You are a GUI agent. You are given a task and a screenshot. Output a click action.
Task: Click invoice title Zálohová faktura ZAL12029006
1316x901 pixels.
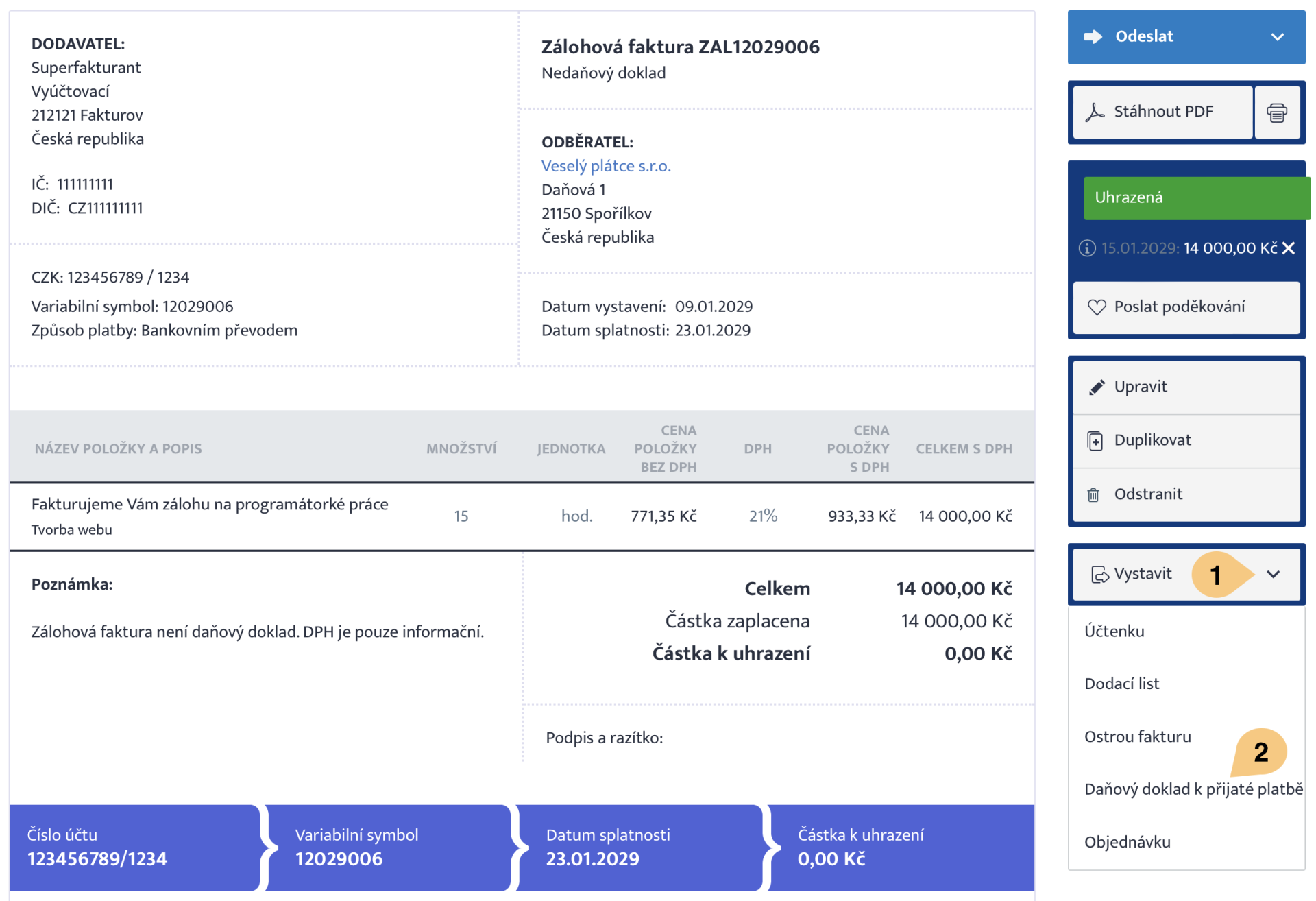click(680, 47)
